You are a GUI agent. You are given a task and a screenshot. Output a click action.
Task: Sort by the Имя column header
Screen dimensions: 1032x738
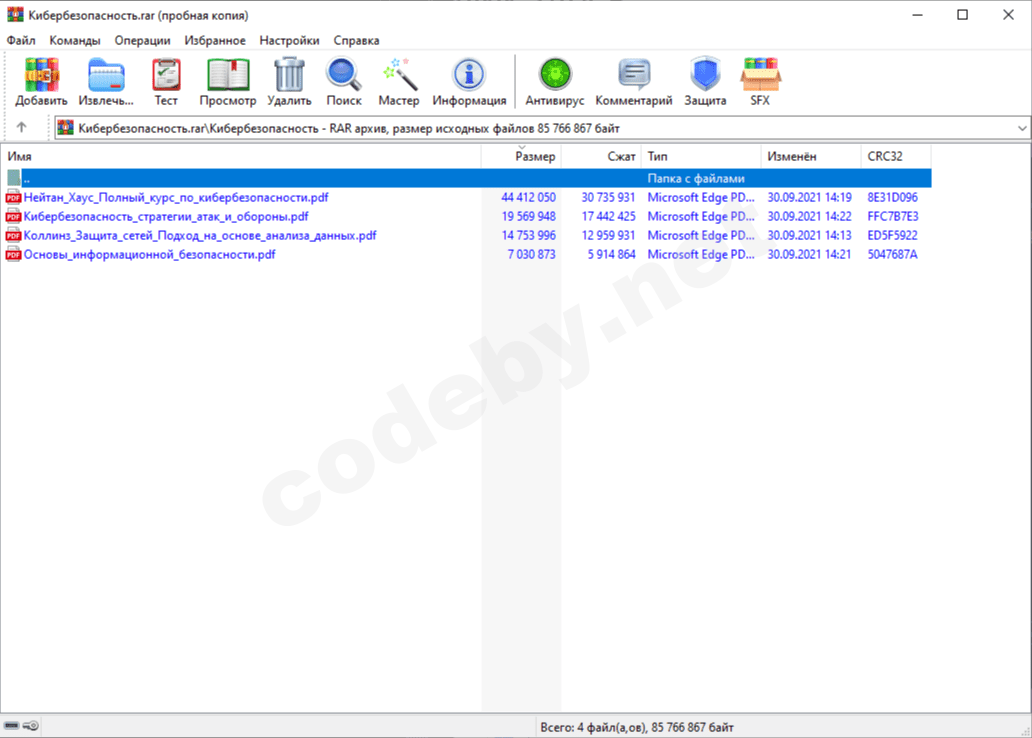[x=241, y=156]
